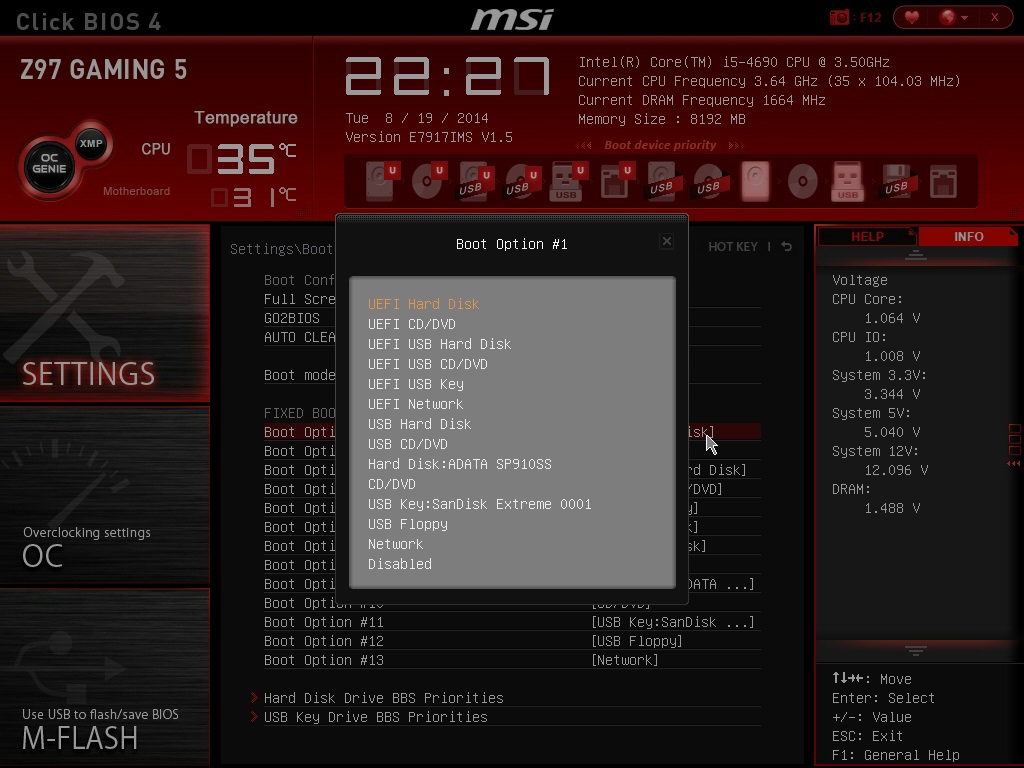This screenshot has width=1024, height=768.
Task: Click the GO2BIOS setting row
Action: click(x=292, y=318)
